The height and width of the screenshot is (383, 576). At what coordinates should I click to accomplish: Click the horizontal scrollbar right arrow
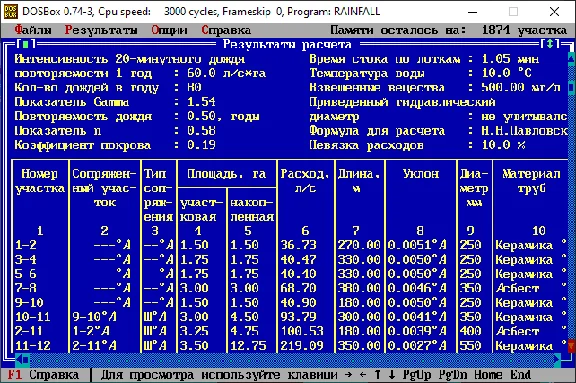(557, 359)
